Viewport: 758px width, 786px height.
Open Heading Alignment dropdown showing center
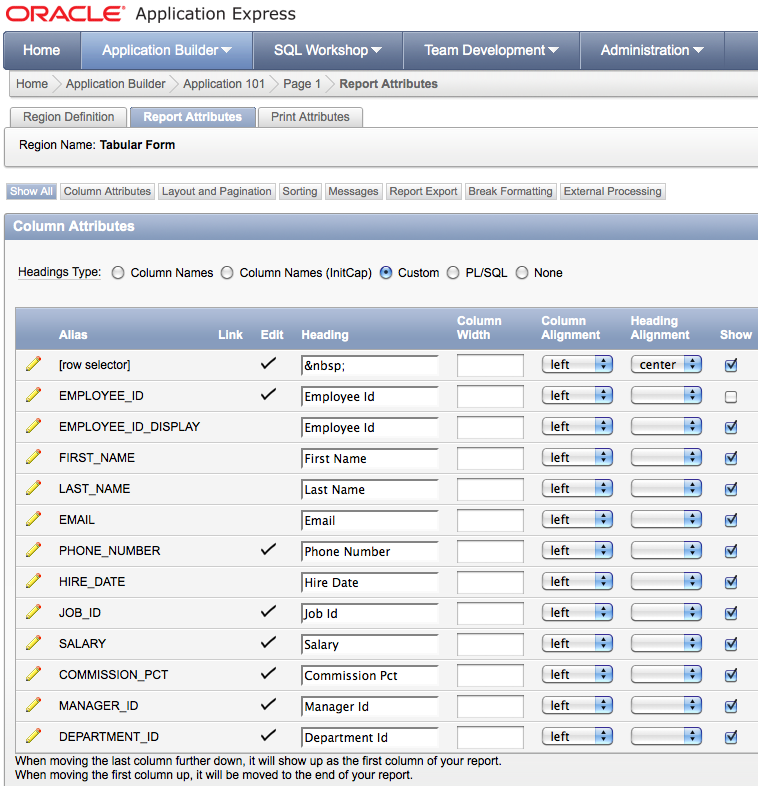pyautogui.click(x=666, y=364)
